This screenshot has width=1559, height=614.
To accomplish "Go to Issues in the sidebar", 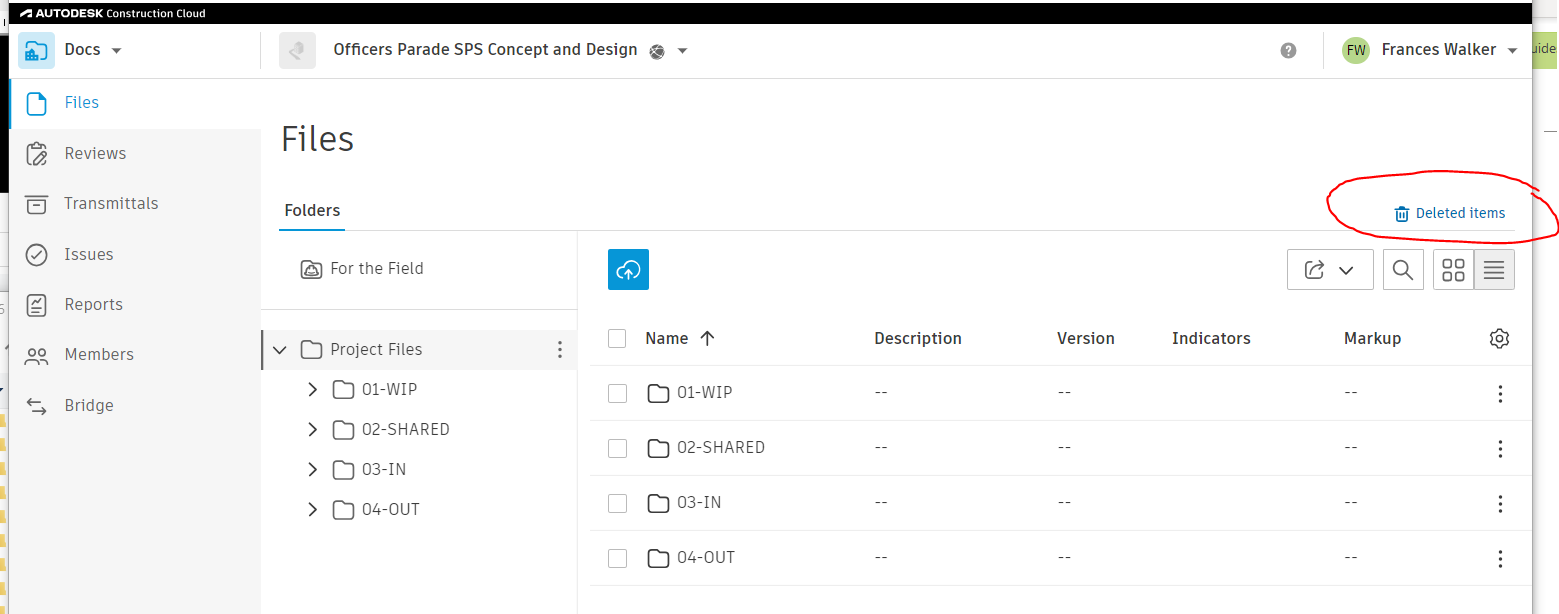I will pyautogui.click(x=89, y=255).
